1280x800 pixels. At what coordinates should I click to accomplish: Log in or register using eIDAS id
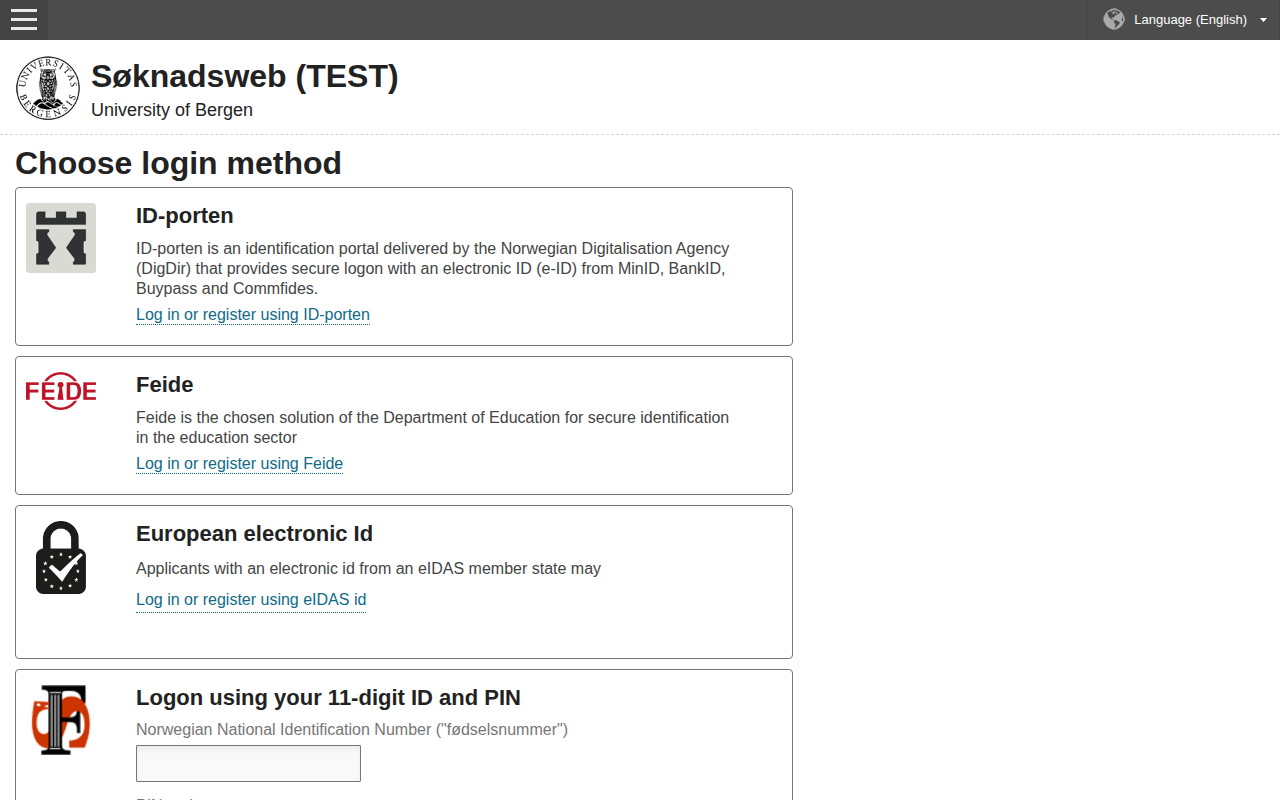click(250, 599)
